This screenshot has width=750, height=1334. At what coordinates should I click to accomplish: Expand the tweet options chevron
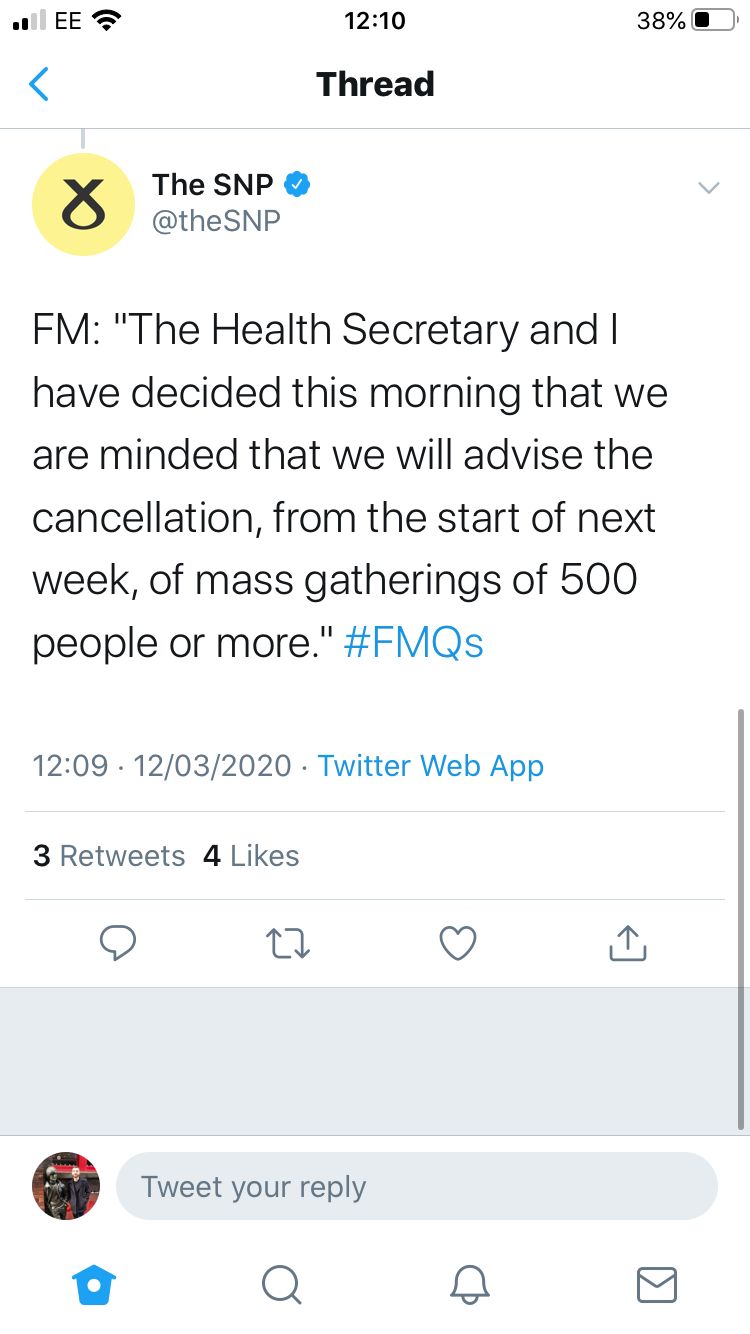tap(708, 188)
